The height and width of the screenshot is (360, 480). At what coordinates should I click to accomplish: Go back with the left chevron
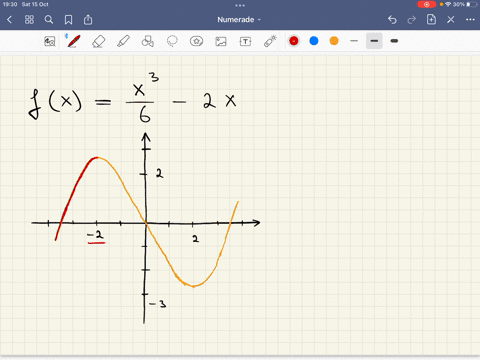9,20
